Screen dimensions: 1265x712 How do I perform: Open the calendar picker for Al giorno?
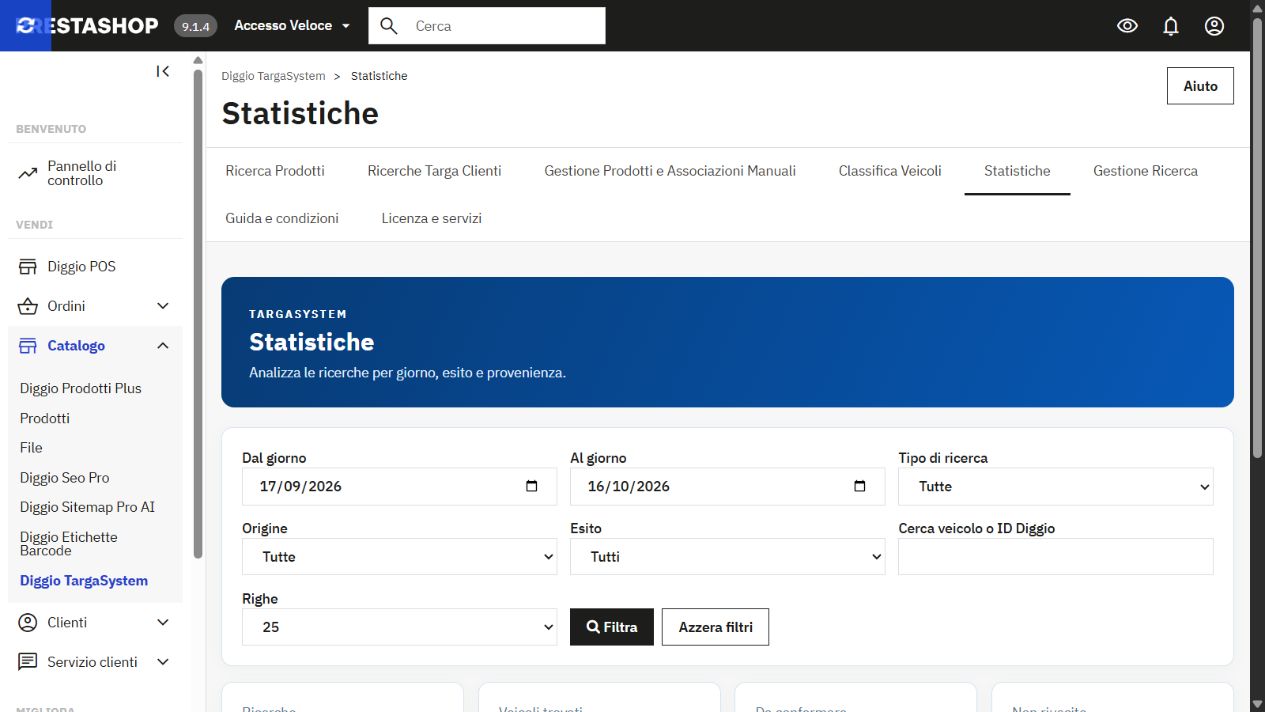tap(860, 487)
